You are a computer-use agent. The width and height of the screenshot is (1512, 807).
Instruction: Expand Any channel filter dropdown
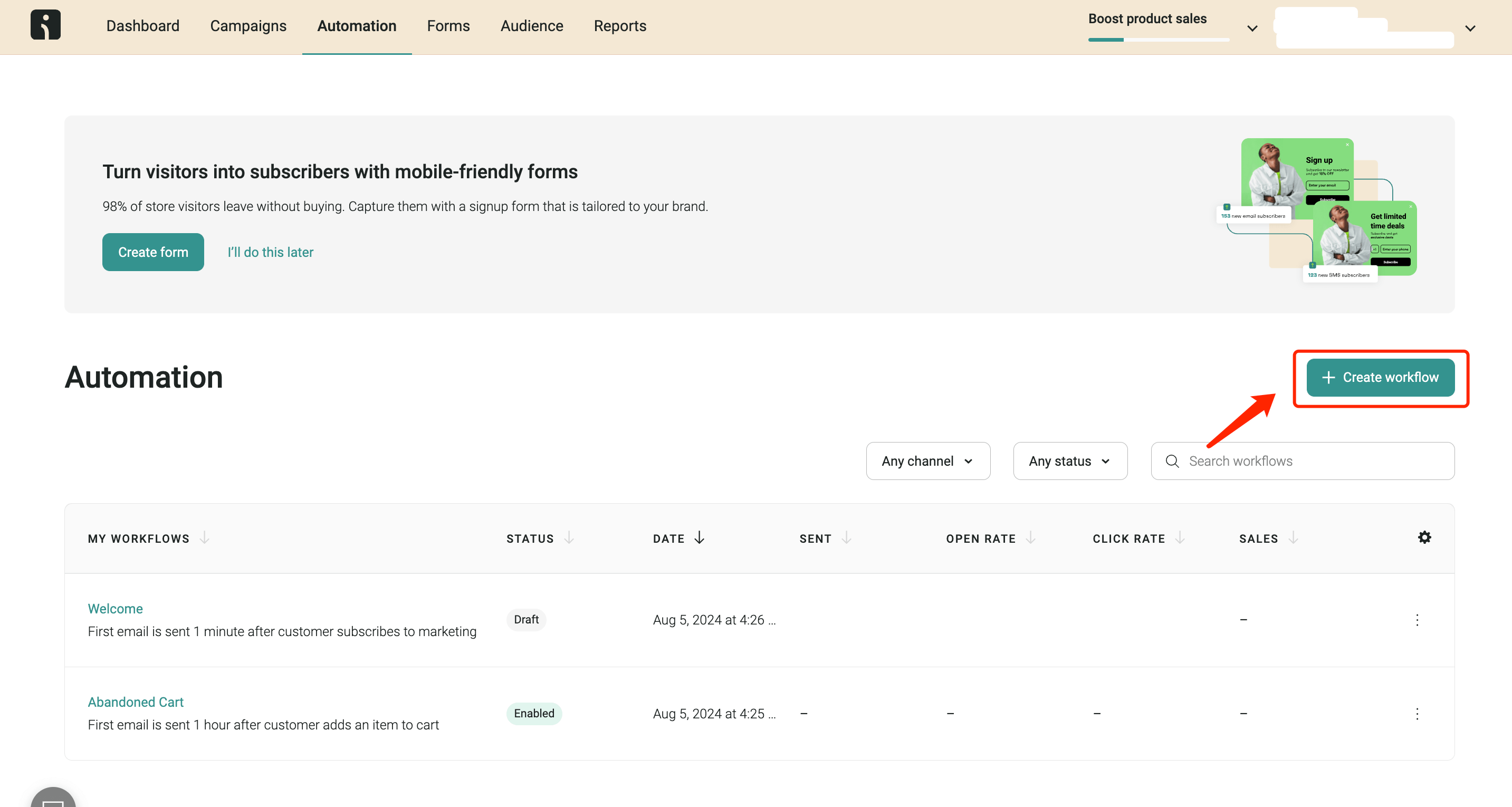[928, 462]
